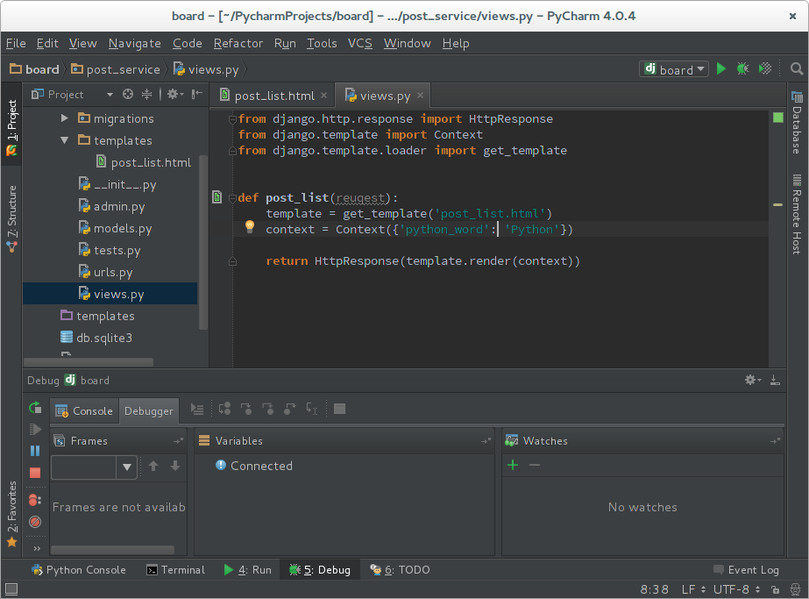Click Step Into My Code icon

[268, 409]
